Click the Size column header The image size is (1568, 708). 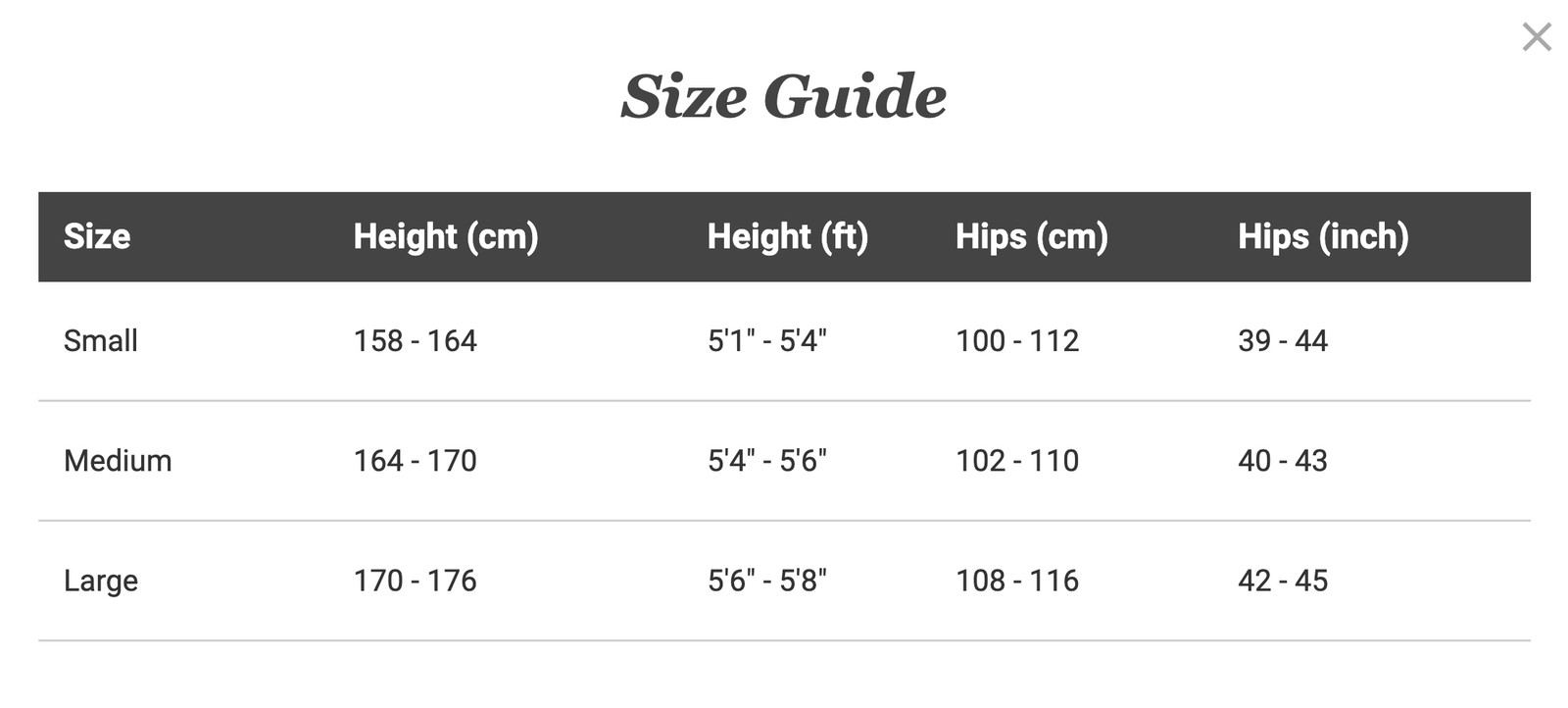97,236
